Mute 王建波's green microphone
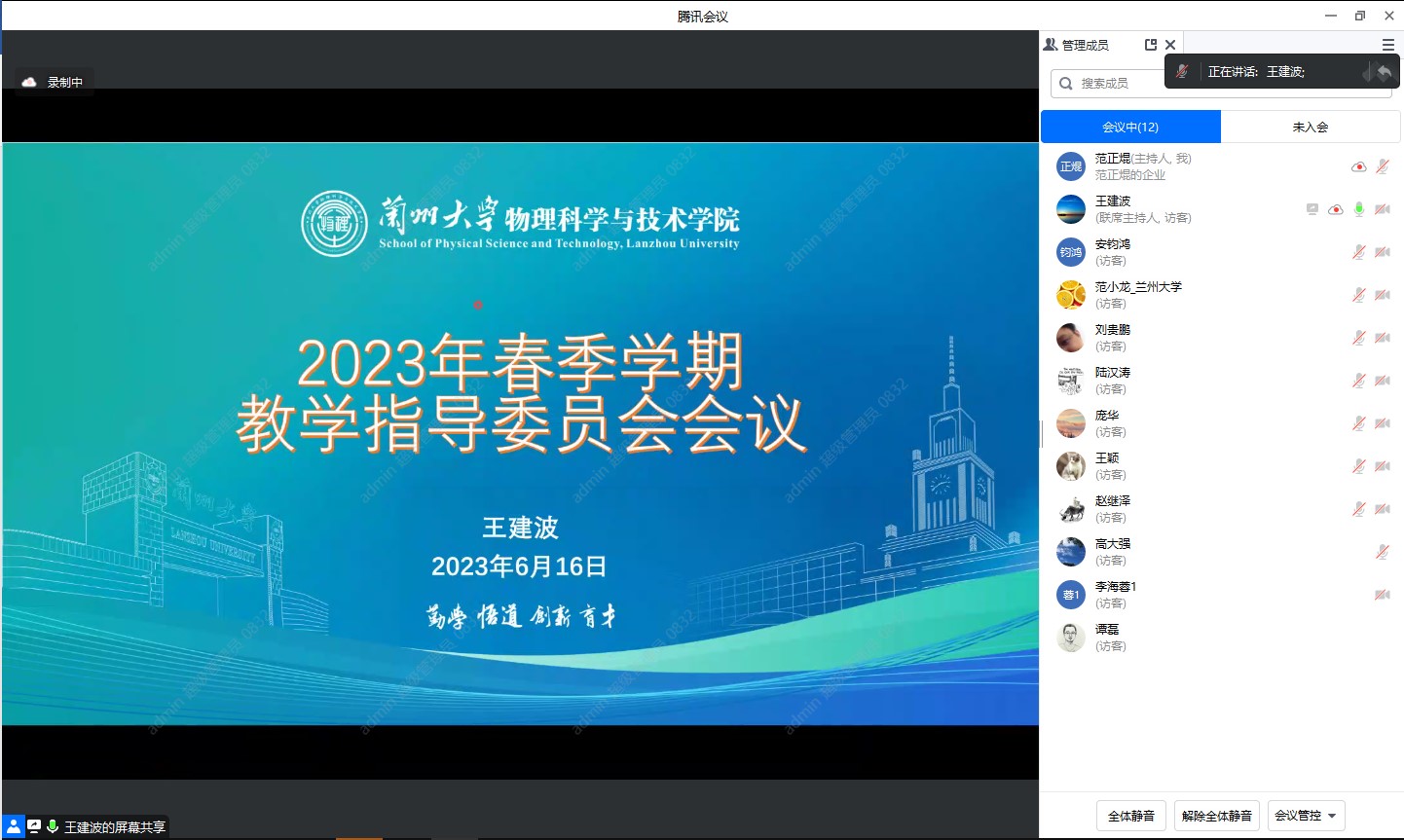Screen dimensions: 1404x840 tap(1359, 209)
